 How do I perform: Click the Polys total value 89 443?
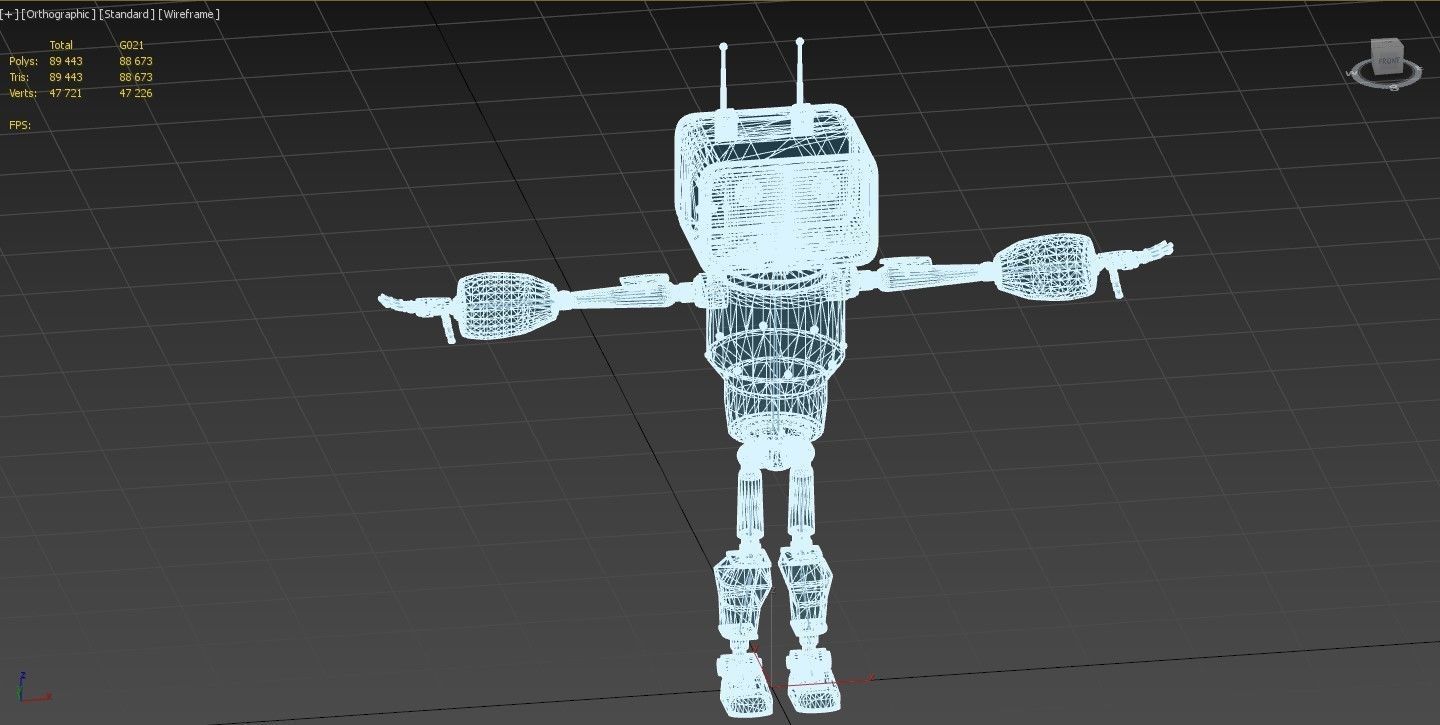coord(66,61)
